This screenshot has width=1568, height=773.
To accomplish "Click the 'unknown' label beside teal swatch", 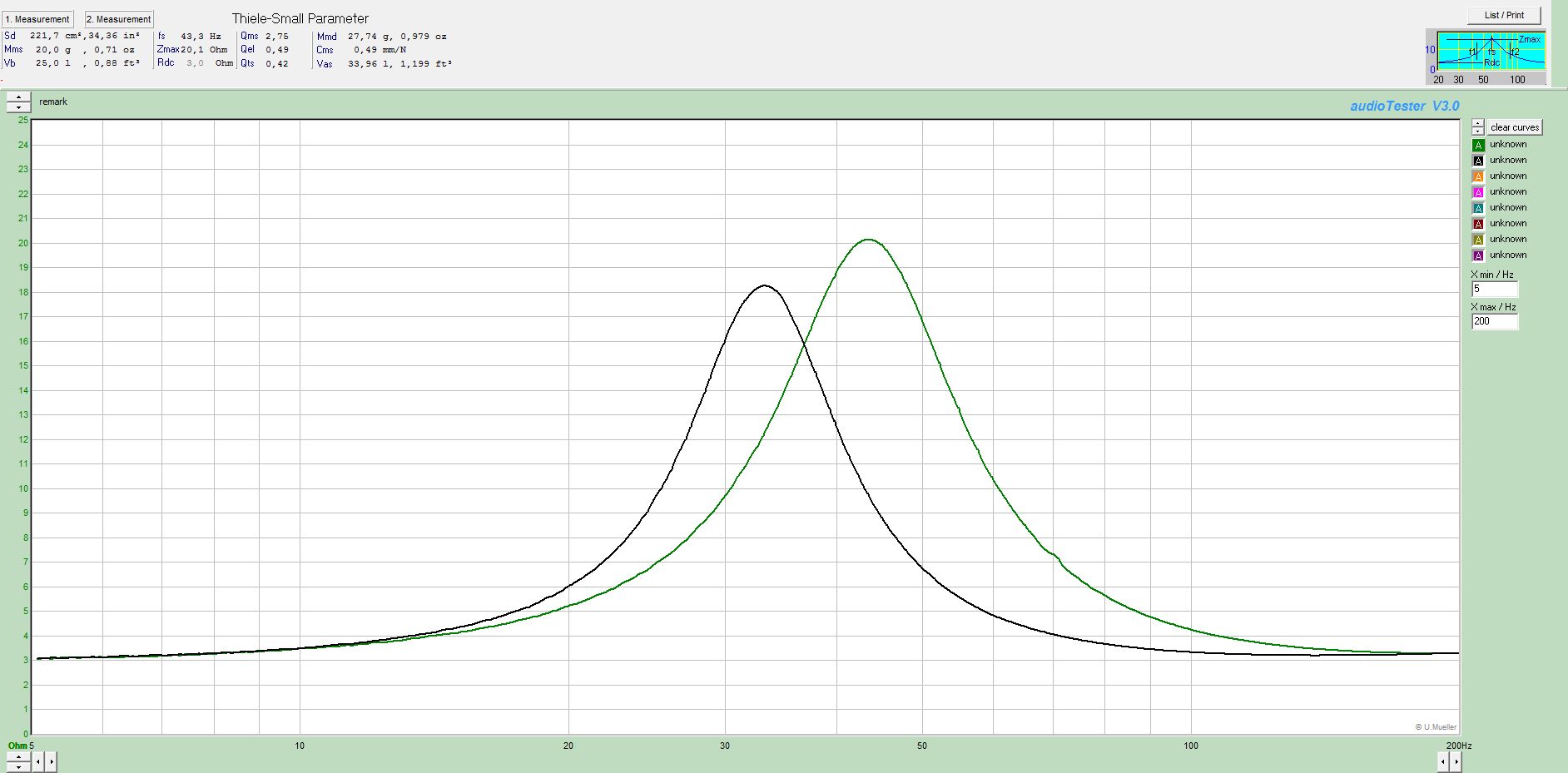I will click(1508, 207).
